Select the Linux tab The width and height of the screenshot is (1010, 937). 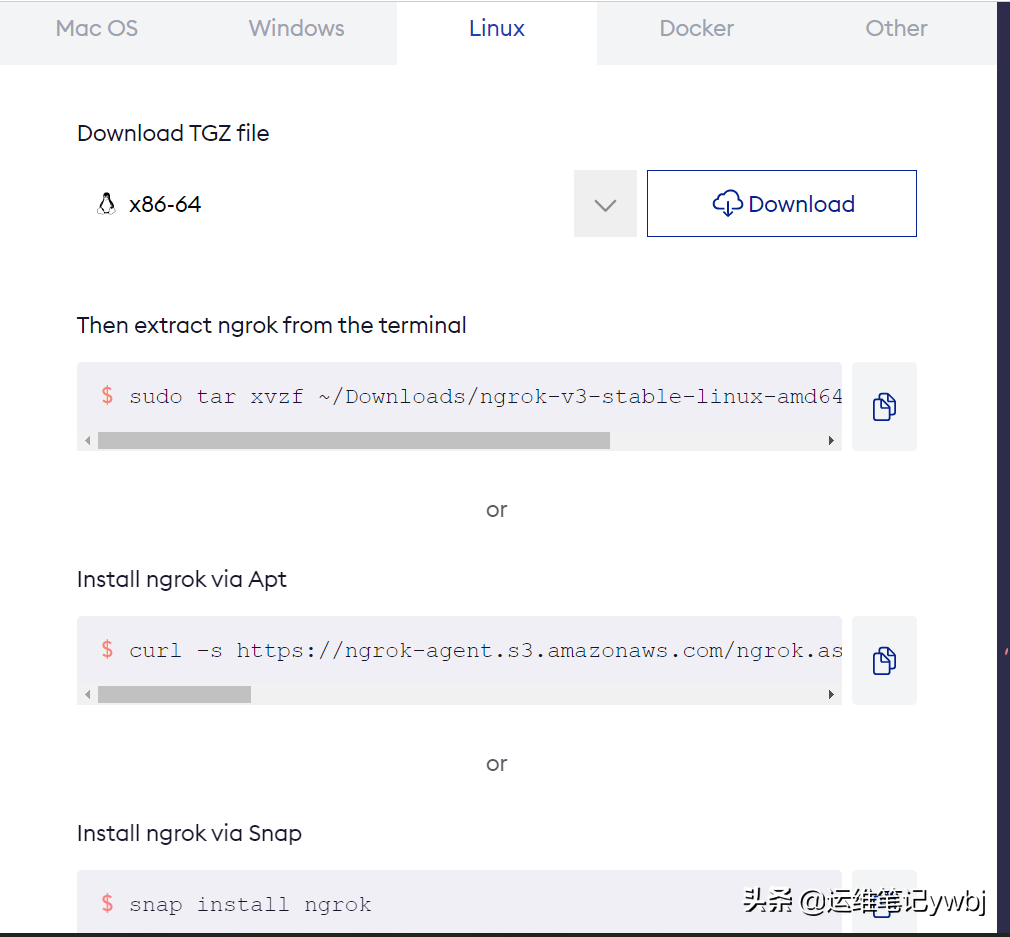coord(497,29)
